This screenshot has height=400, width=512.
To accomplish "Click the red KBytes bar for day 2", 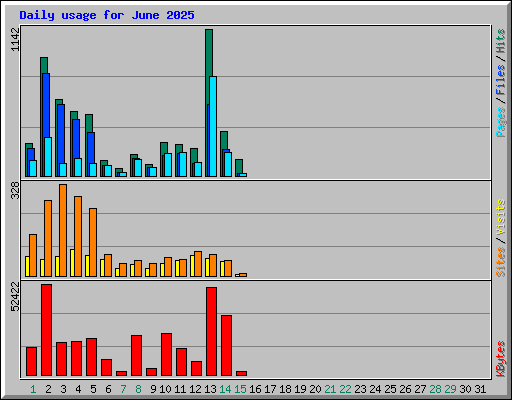I will pyautogui.click(x=46, y=330).
